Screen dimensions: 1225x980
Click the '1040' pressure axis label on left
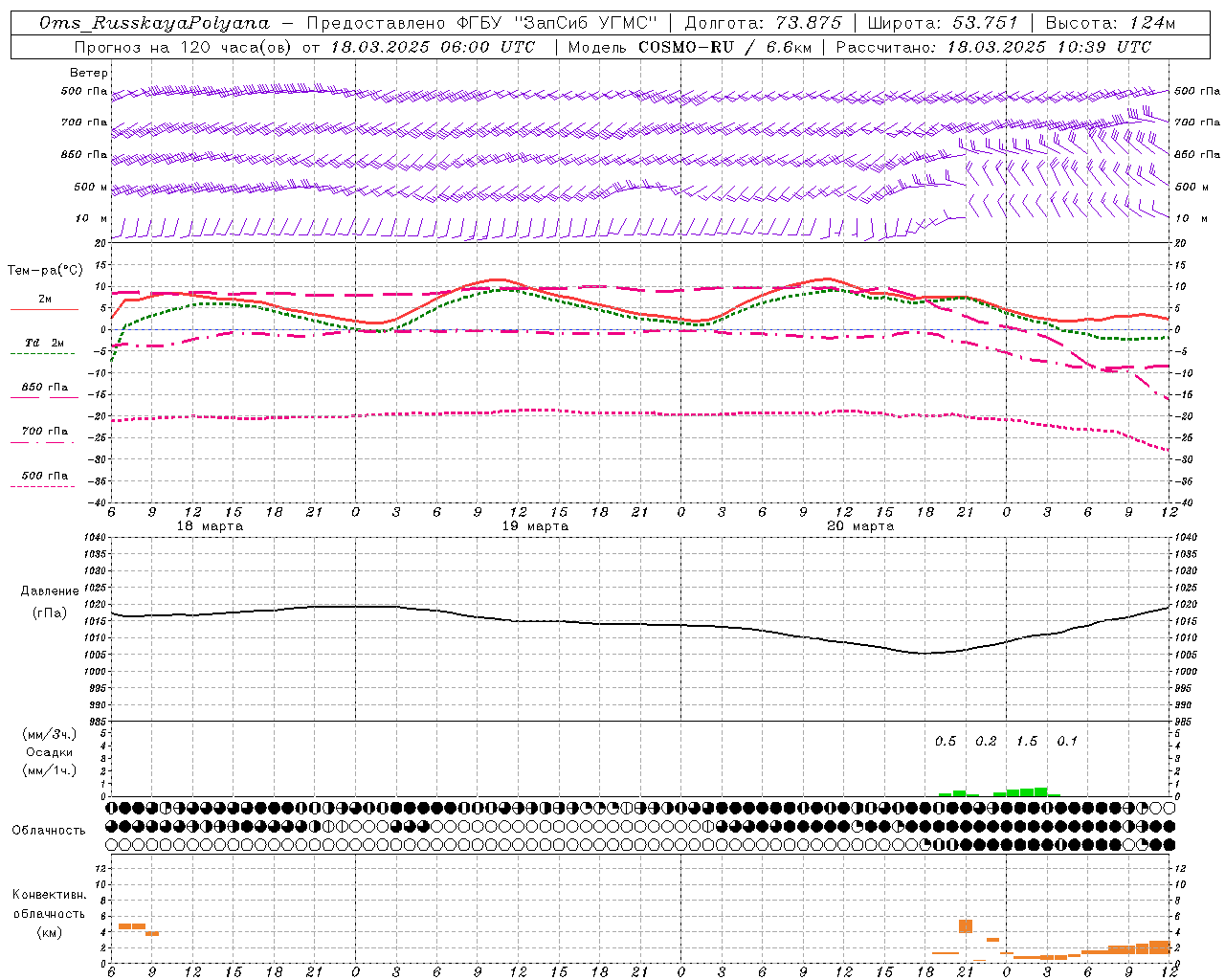[x=93, y=538]
